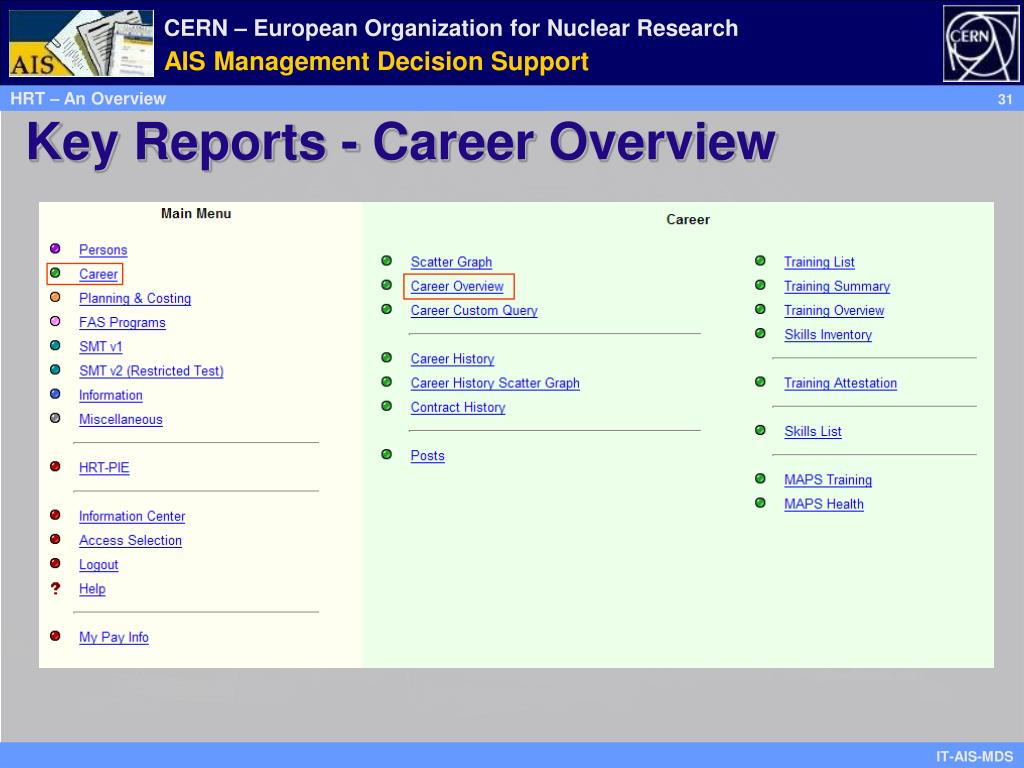Open the FAS Programs link
This screenshot has width=1024, height=768.
pyautogui.click(x=122, y=322)
